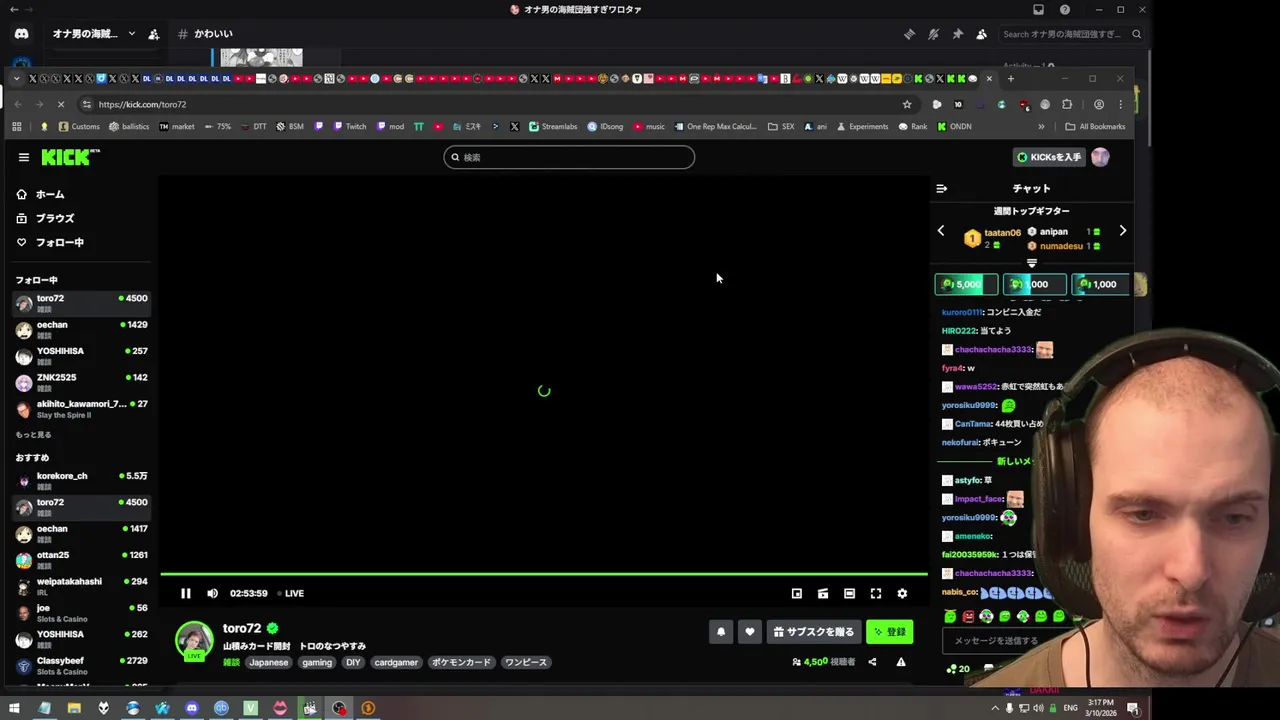Share the stream via share icon

click(872, 662)
